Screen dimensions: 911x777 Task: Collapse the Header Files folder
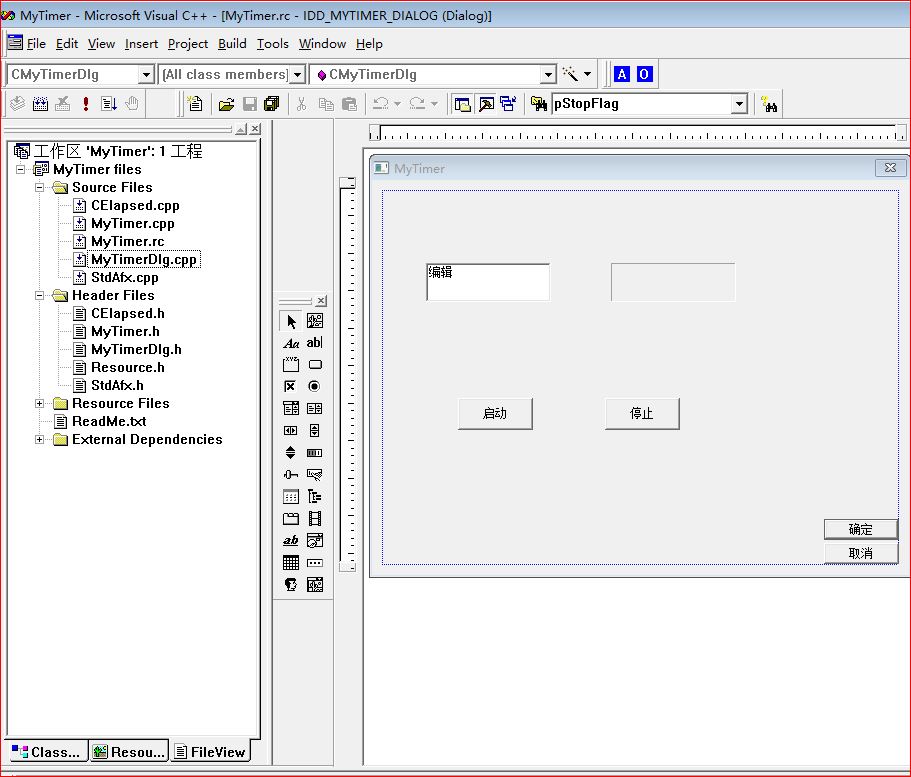[40, 295]
